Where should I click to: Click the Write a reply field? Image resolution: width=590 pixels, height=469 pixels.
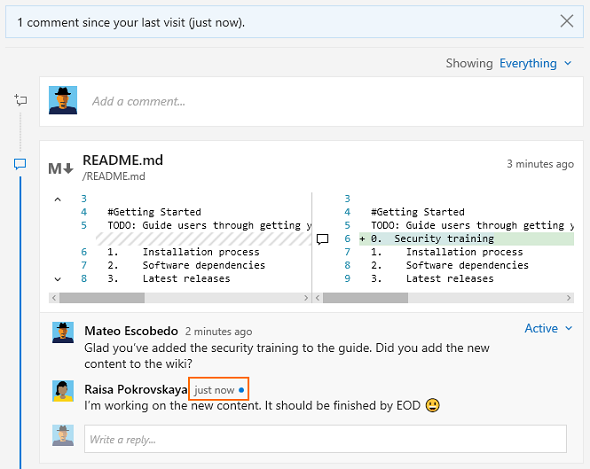pos(325,439)
